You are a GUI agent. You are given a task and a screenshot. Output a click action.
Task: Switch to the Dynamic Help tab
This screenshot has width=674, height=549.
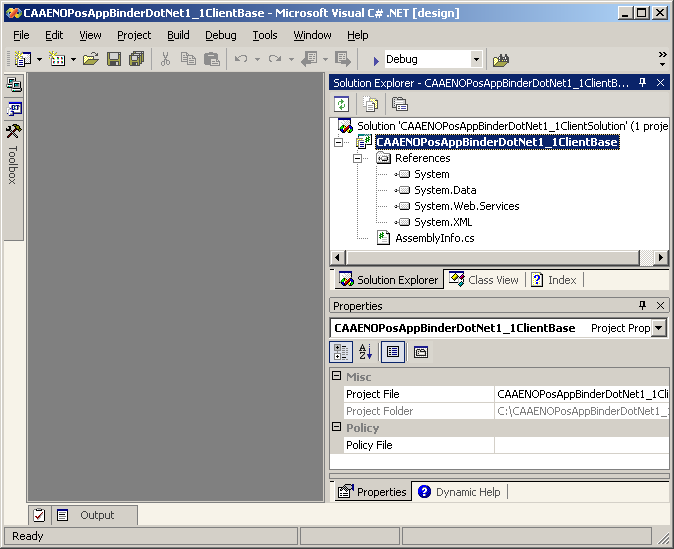pos(460,491)
